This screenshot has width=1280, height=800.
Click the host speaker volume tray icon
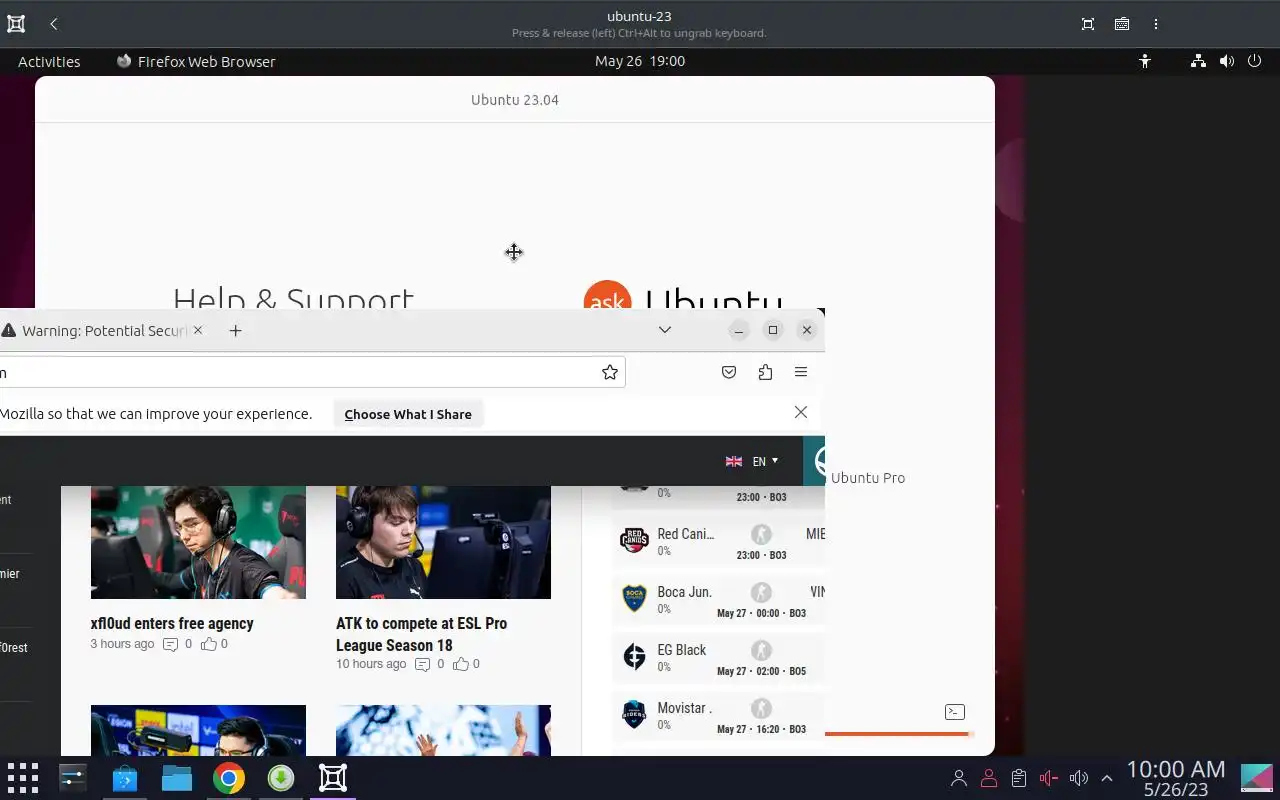click(x=1078, y=778)
